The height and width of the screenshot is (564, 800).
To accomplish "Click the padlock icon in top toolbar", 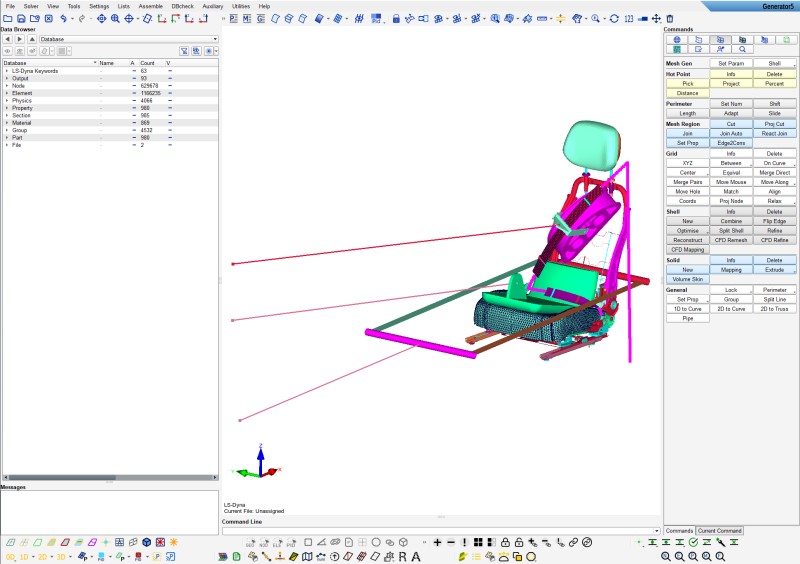I will [x=396, y=18].
